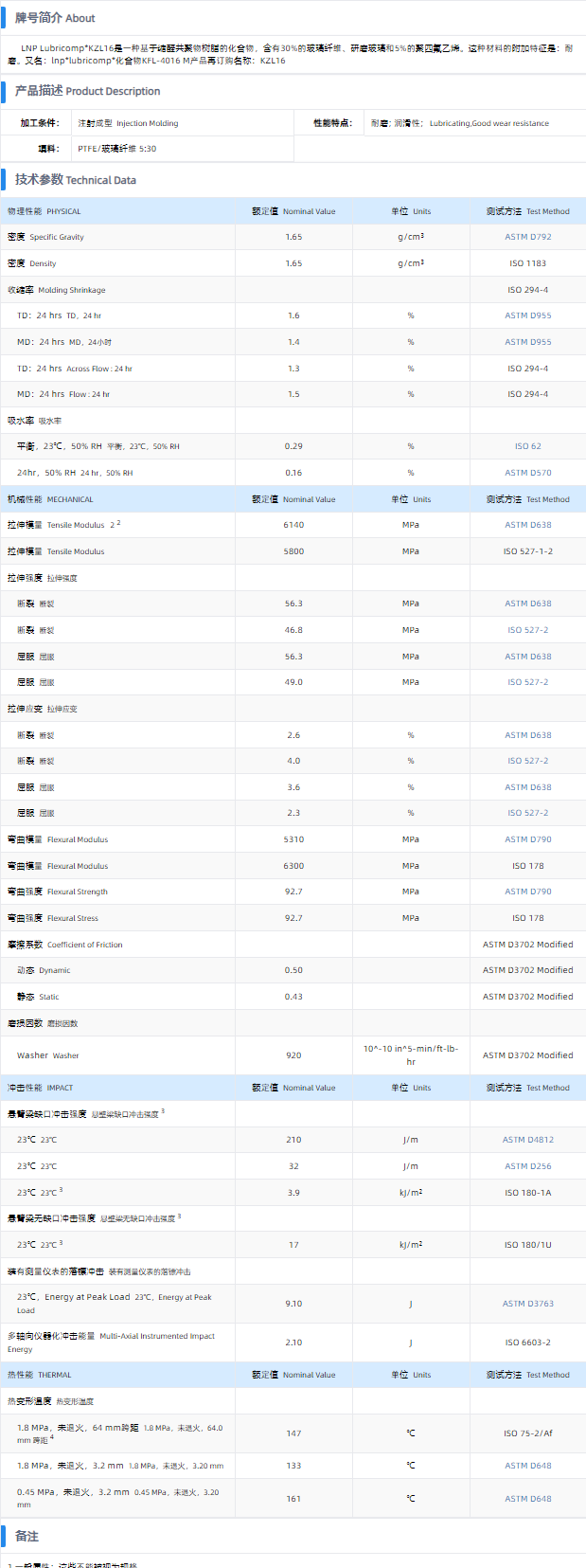Click the ASTM D792 test method link
This screenshot has height=1568, width=586.
[x=527, y=237]
